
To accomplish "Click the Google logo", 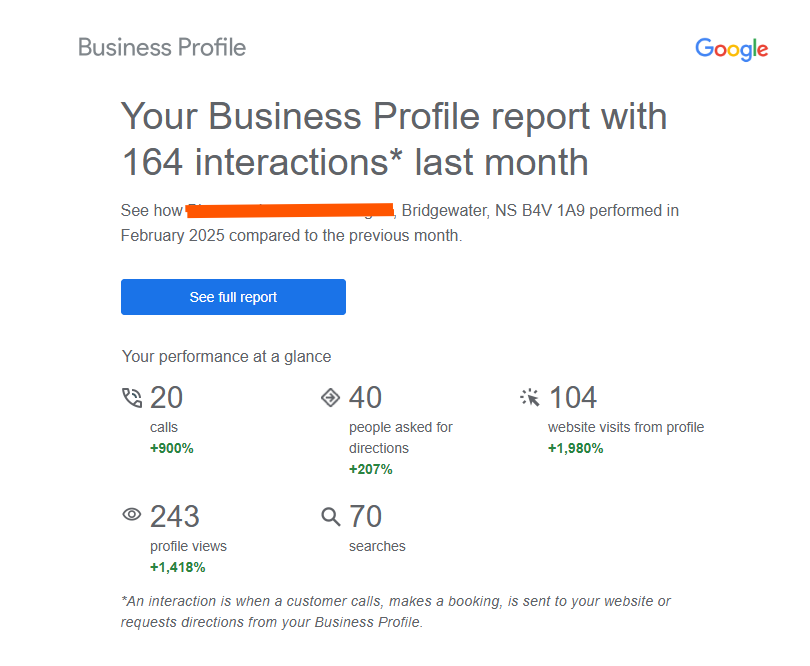I will 731,50.
